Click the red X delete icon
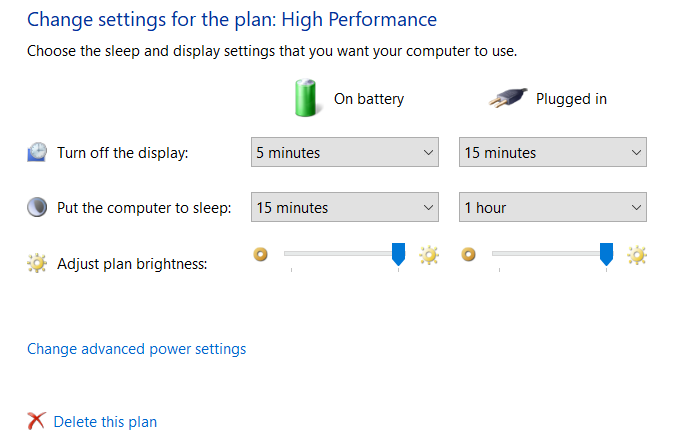This screenshot has width=684, height=441. (x=37, y=421)
